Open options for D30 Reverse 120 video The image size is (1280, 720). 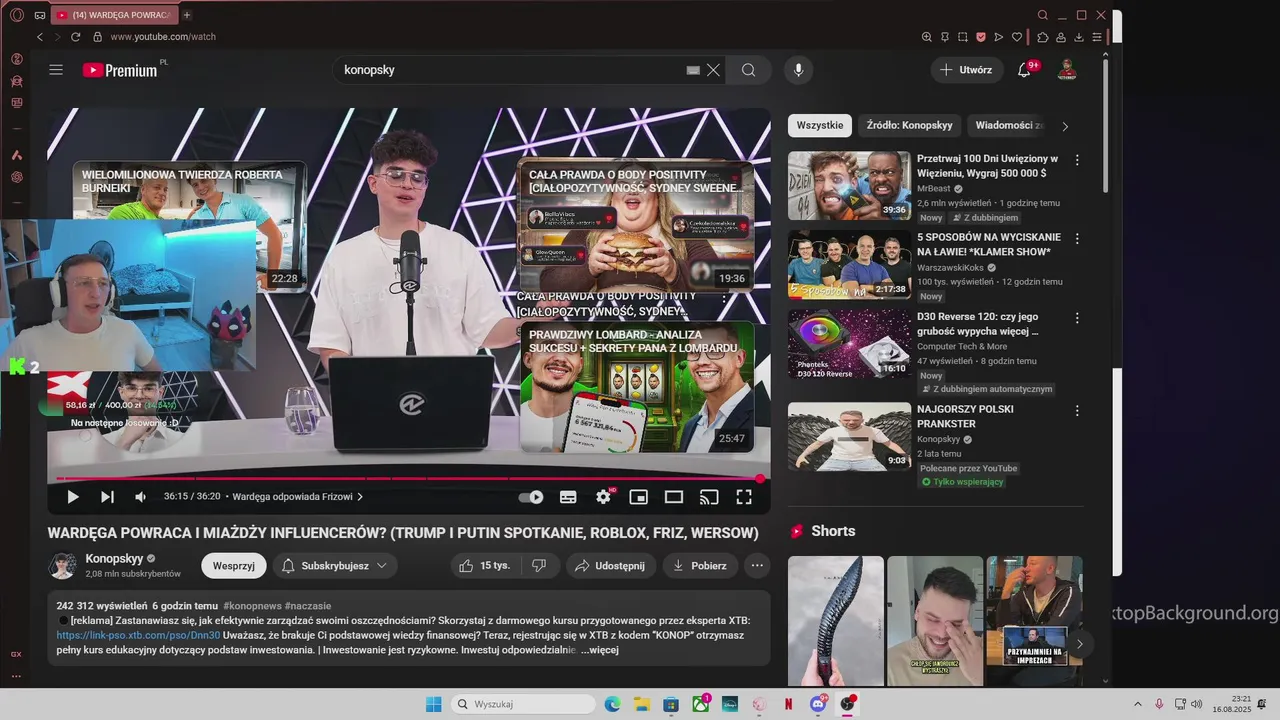(1077, 318)
